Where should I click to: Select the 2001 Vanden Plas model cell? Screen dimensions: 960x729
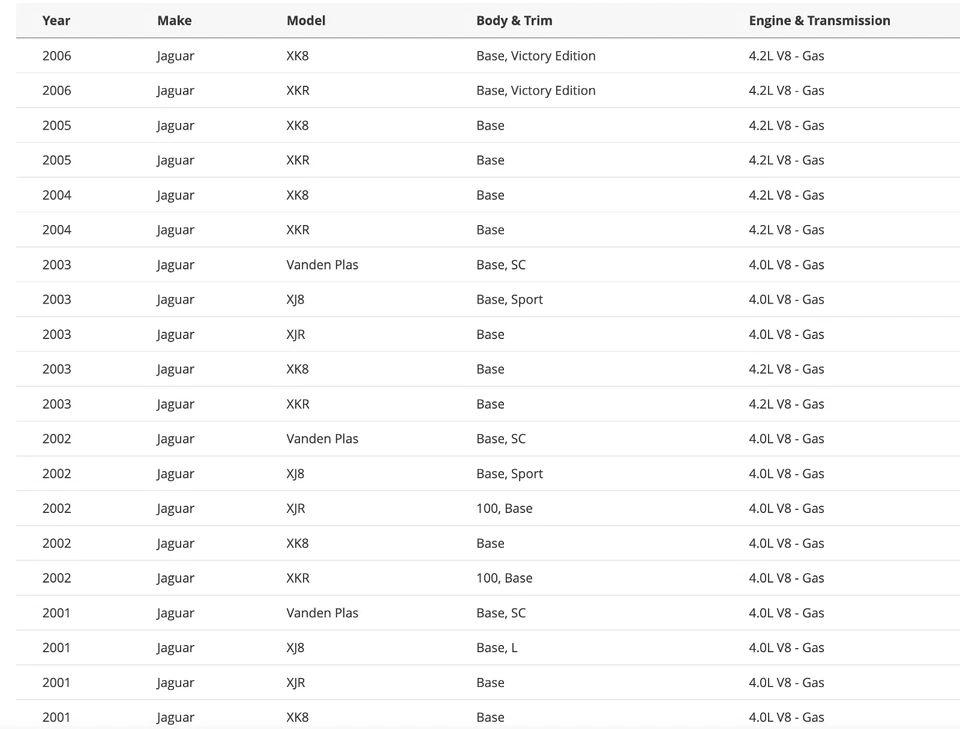tap(322, 613)
